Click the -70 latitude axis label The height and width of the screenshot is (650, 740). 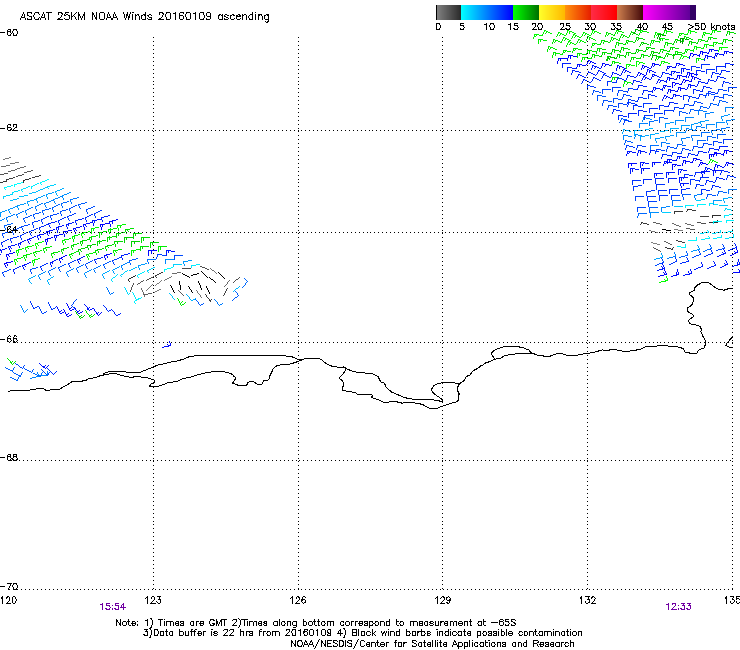(9, 586)
